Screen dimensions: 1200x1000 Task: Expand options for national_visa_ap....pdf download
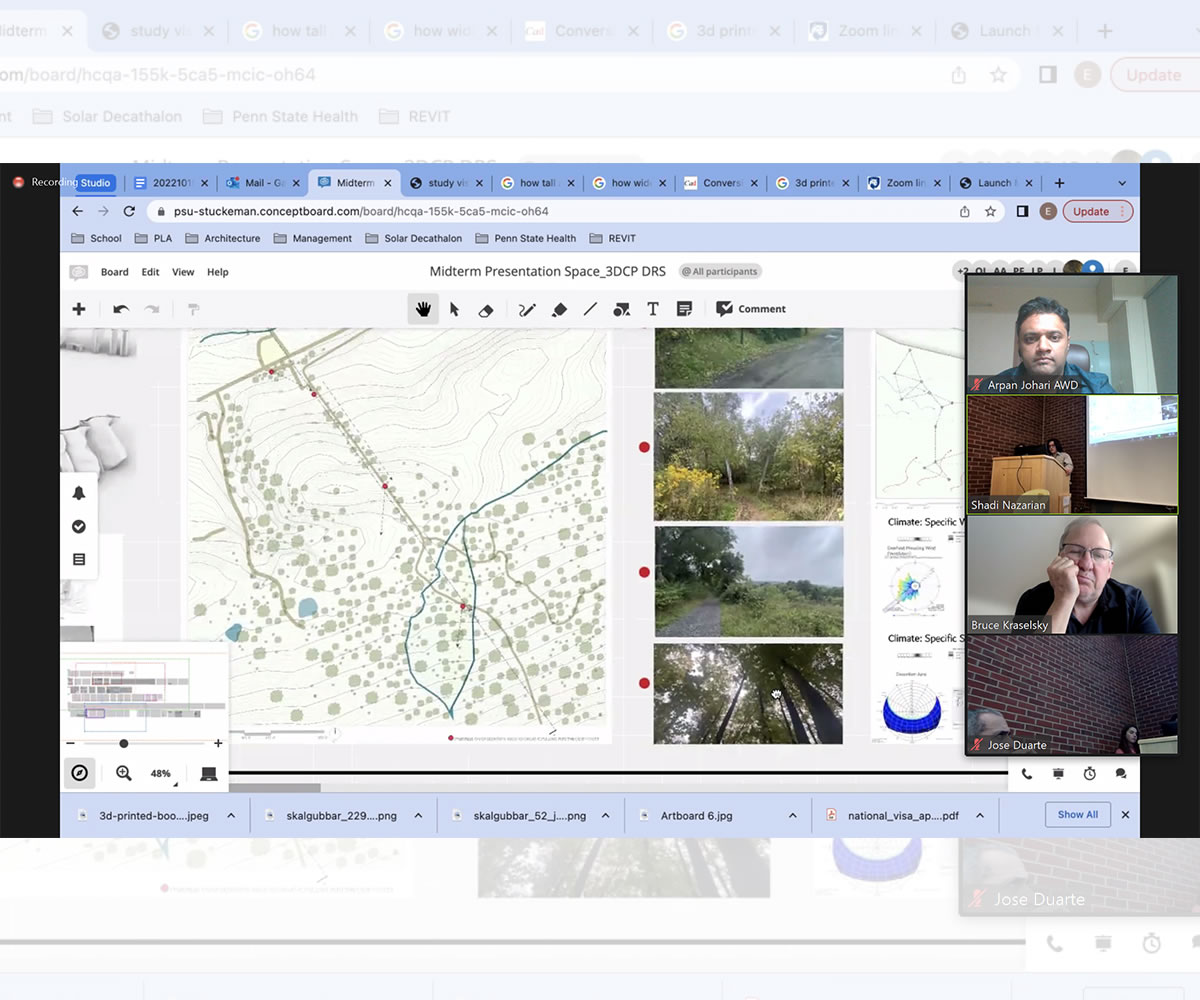981,816
